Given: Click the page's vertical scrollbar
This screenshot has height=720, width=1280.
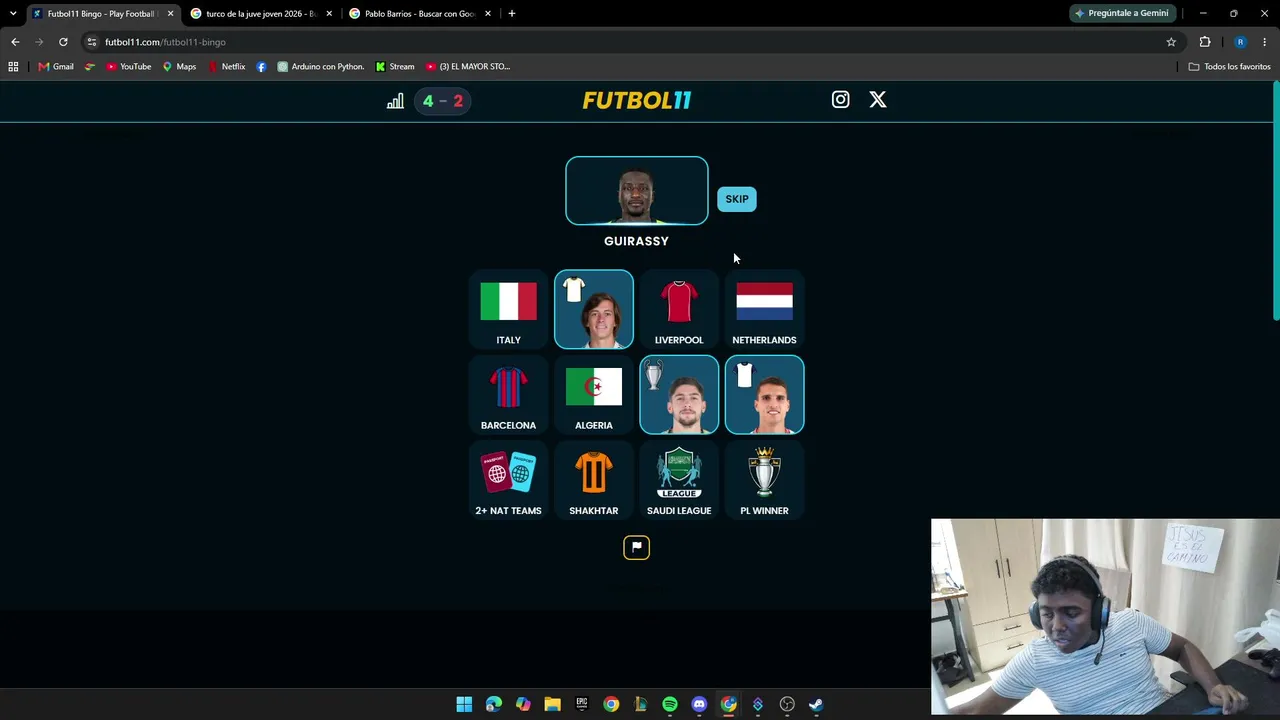Looking at the screenshot, I should (1275, 200).
